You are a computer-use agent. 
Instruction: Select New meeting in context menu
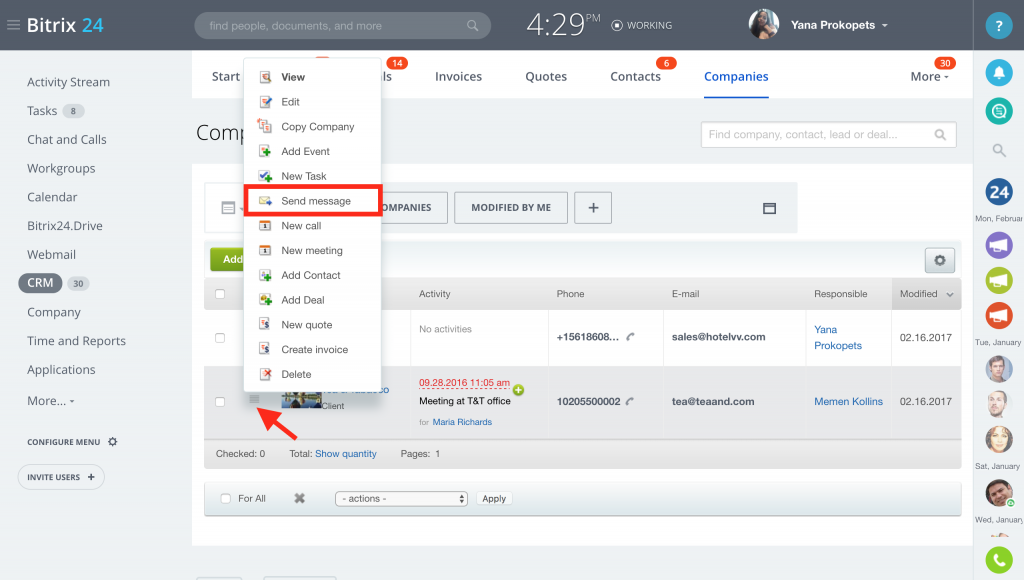[x=312, y=250]
